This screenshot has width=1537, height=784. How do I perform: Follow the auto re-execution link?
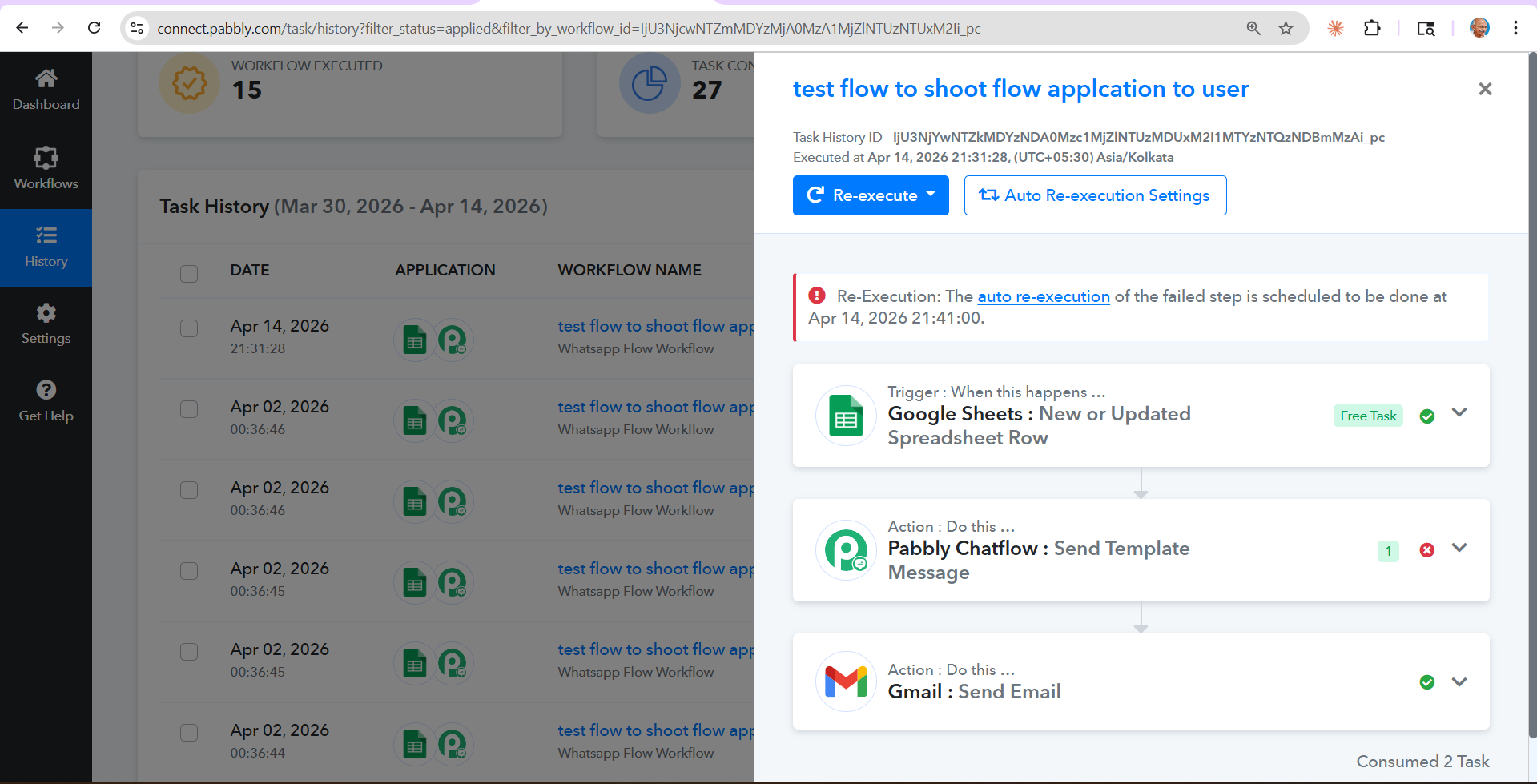1044,296
